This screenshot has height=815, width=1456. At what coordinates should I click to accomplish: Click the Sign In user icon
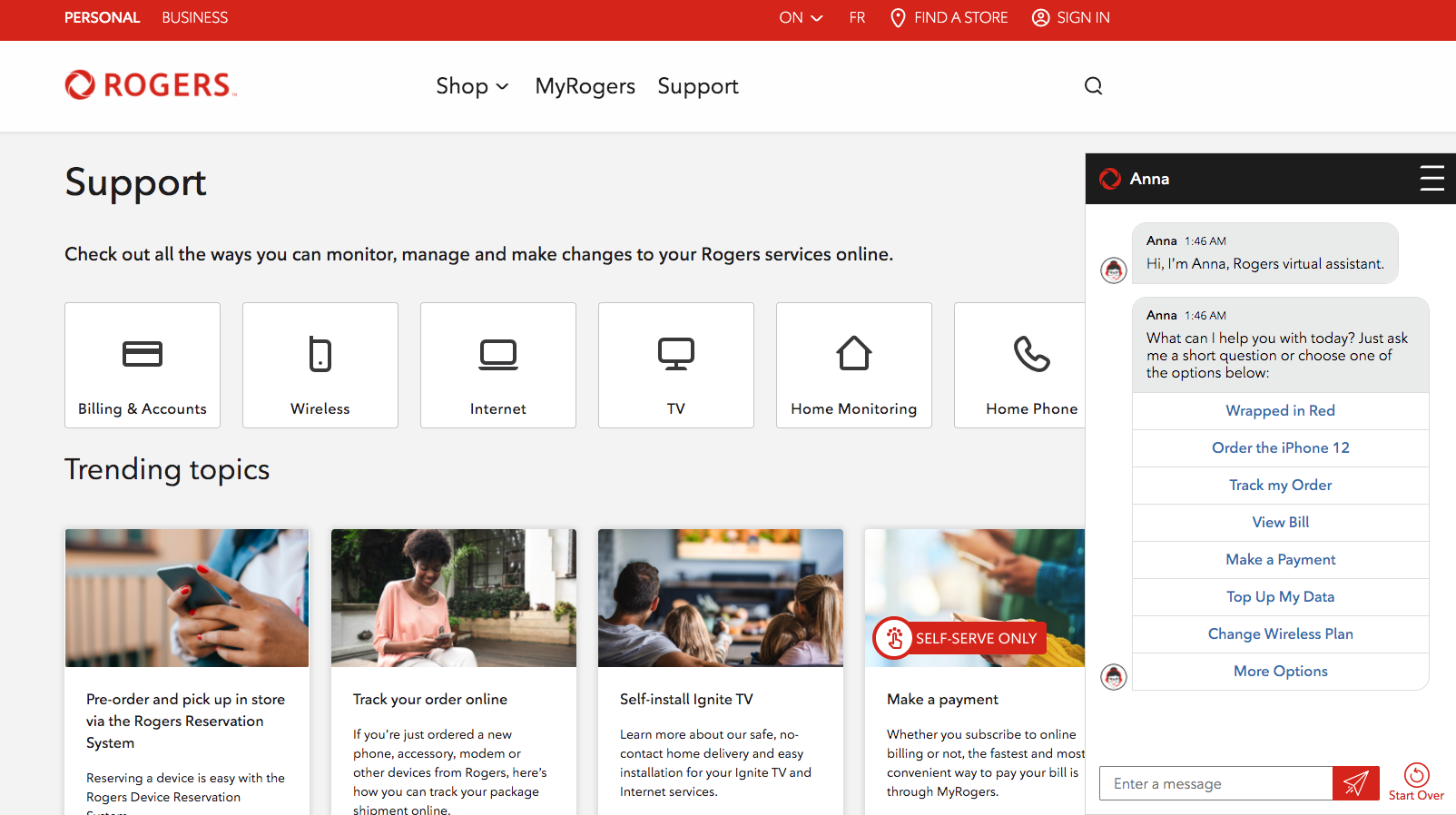[1040, 18]
